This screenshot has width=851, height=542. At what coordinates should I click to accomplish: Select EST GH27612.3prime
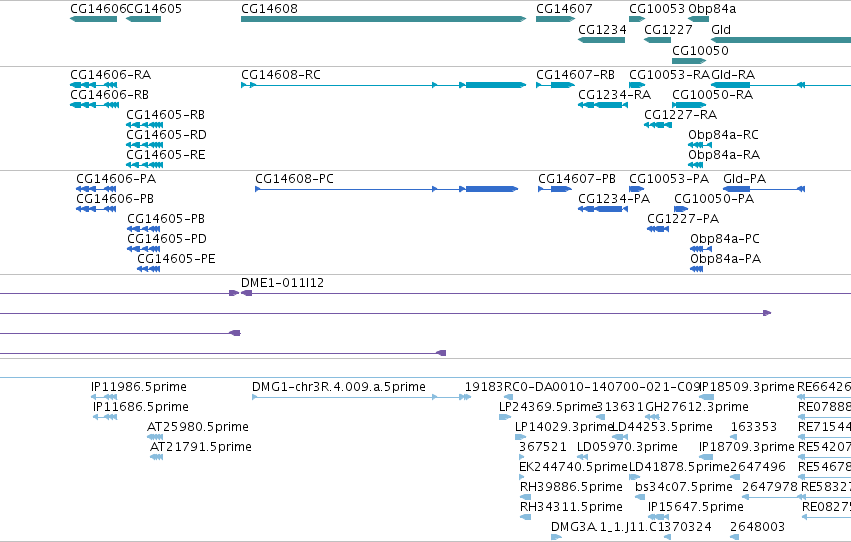pos(652,417)
